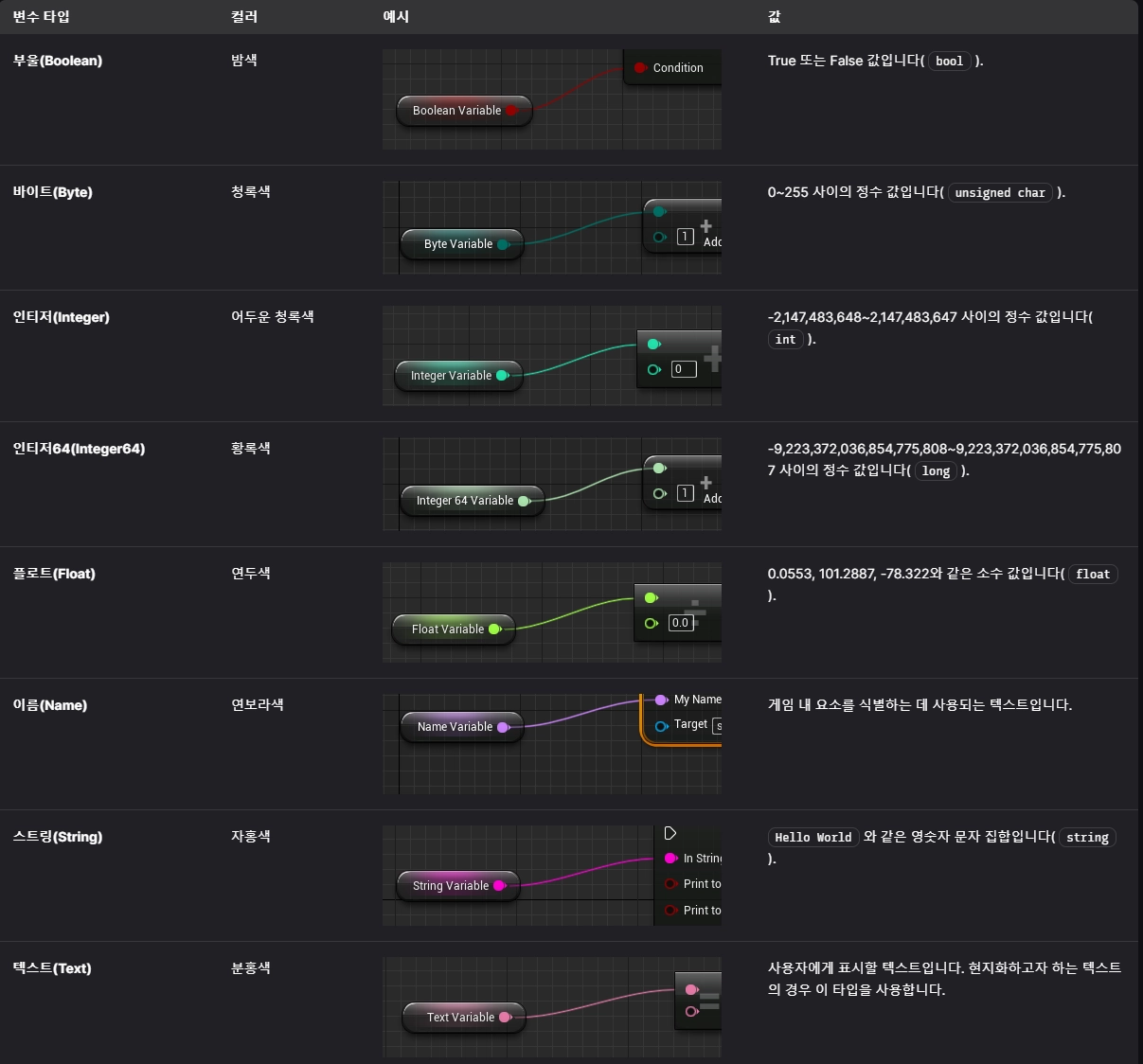The height and width of the screenshot is (1064, 1143).
Task: Click the 어두운 청록색 color name
Action: (273, 316)
